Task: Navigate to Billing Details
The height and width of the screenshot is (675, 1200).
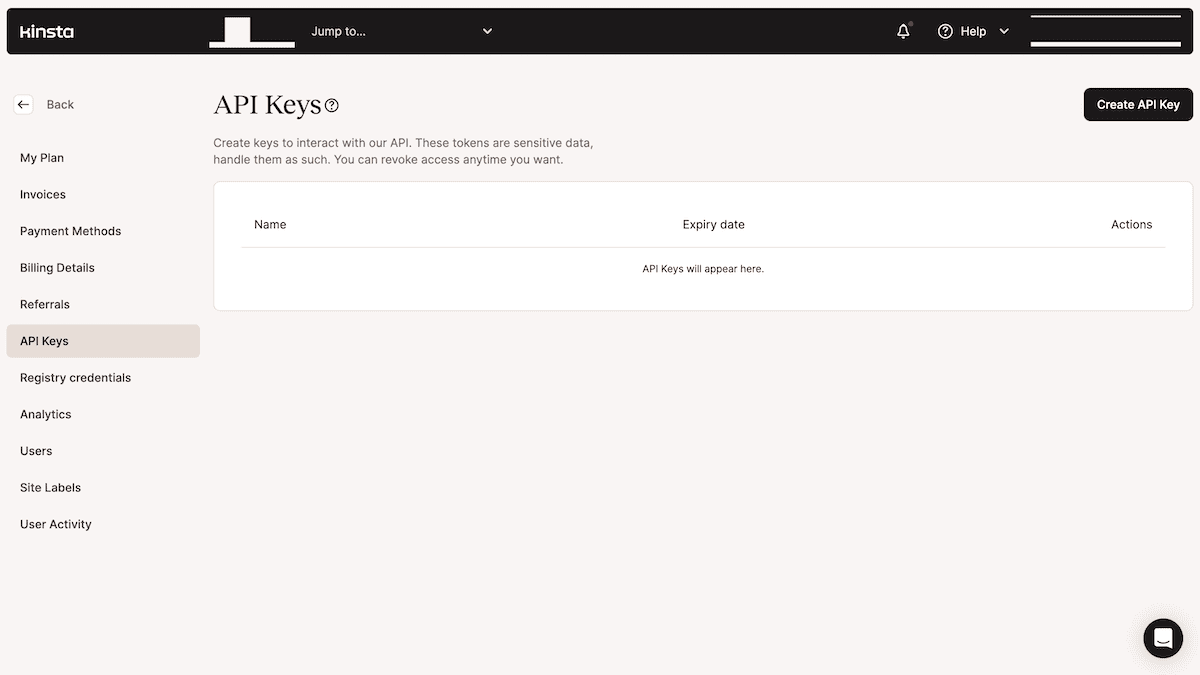Action: pos(57,268)
